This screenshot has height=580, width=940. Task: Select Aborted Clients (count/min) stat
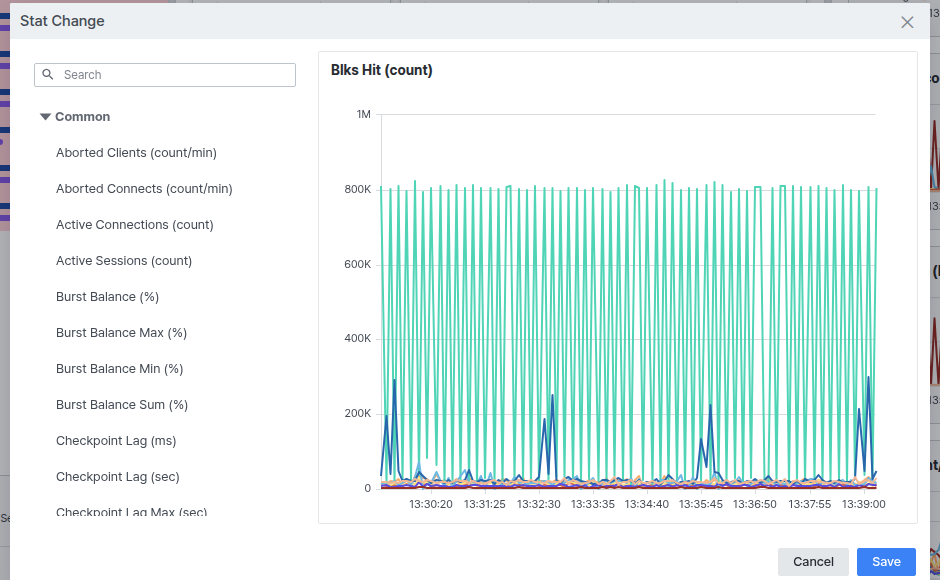(x=136, y=153)
